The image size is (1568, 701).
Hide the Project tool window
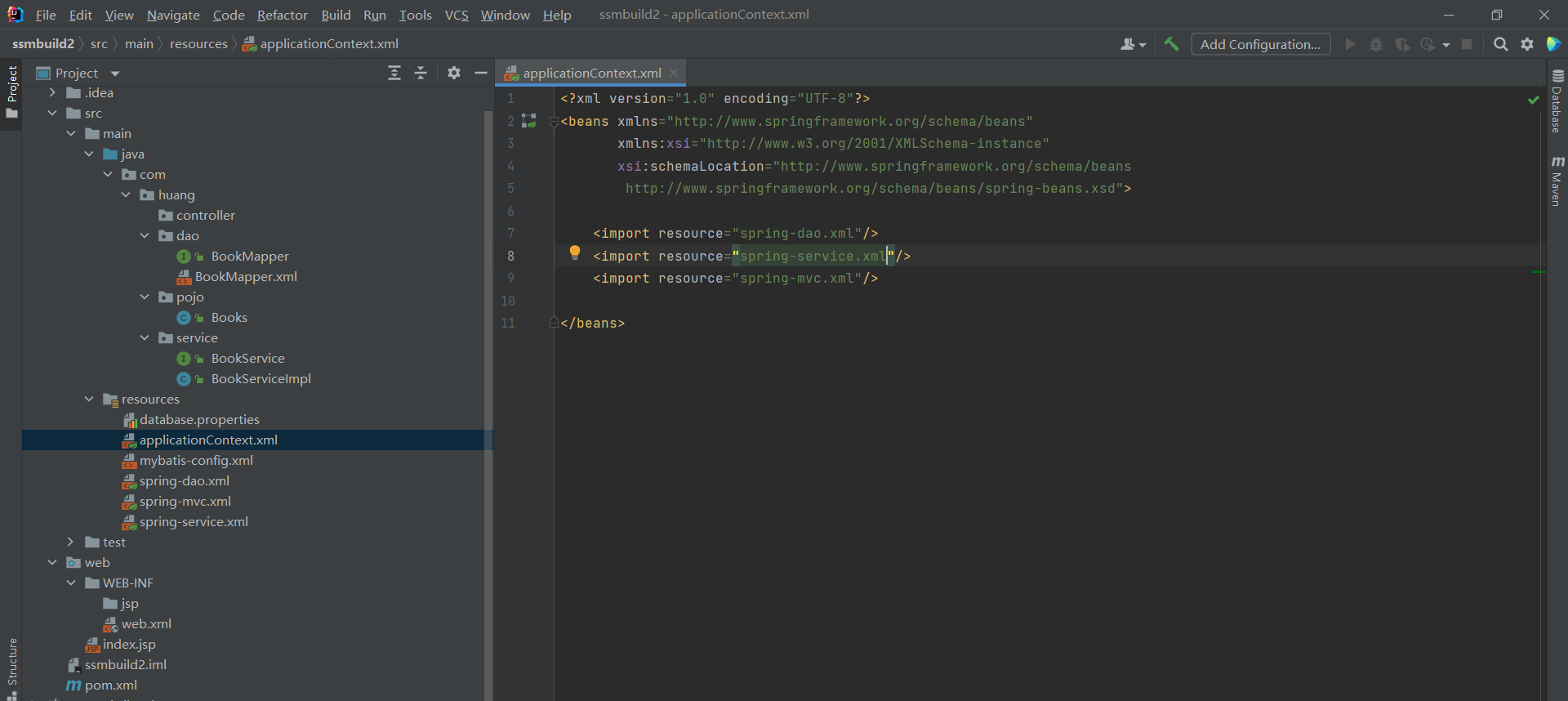click(x=481, y=73)
